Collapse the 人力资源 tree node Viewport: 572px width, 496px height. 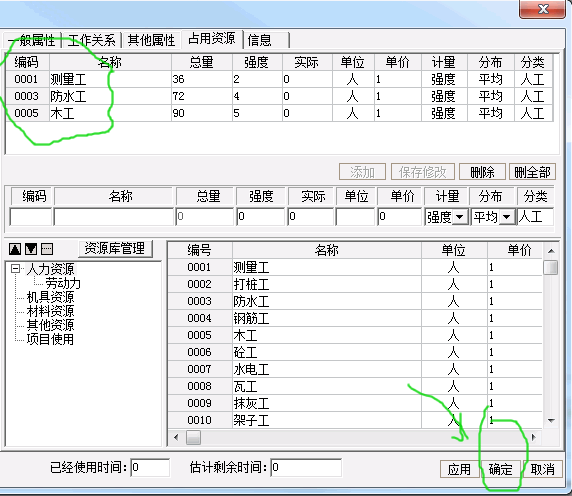(x=15, y=269)
